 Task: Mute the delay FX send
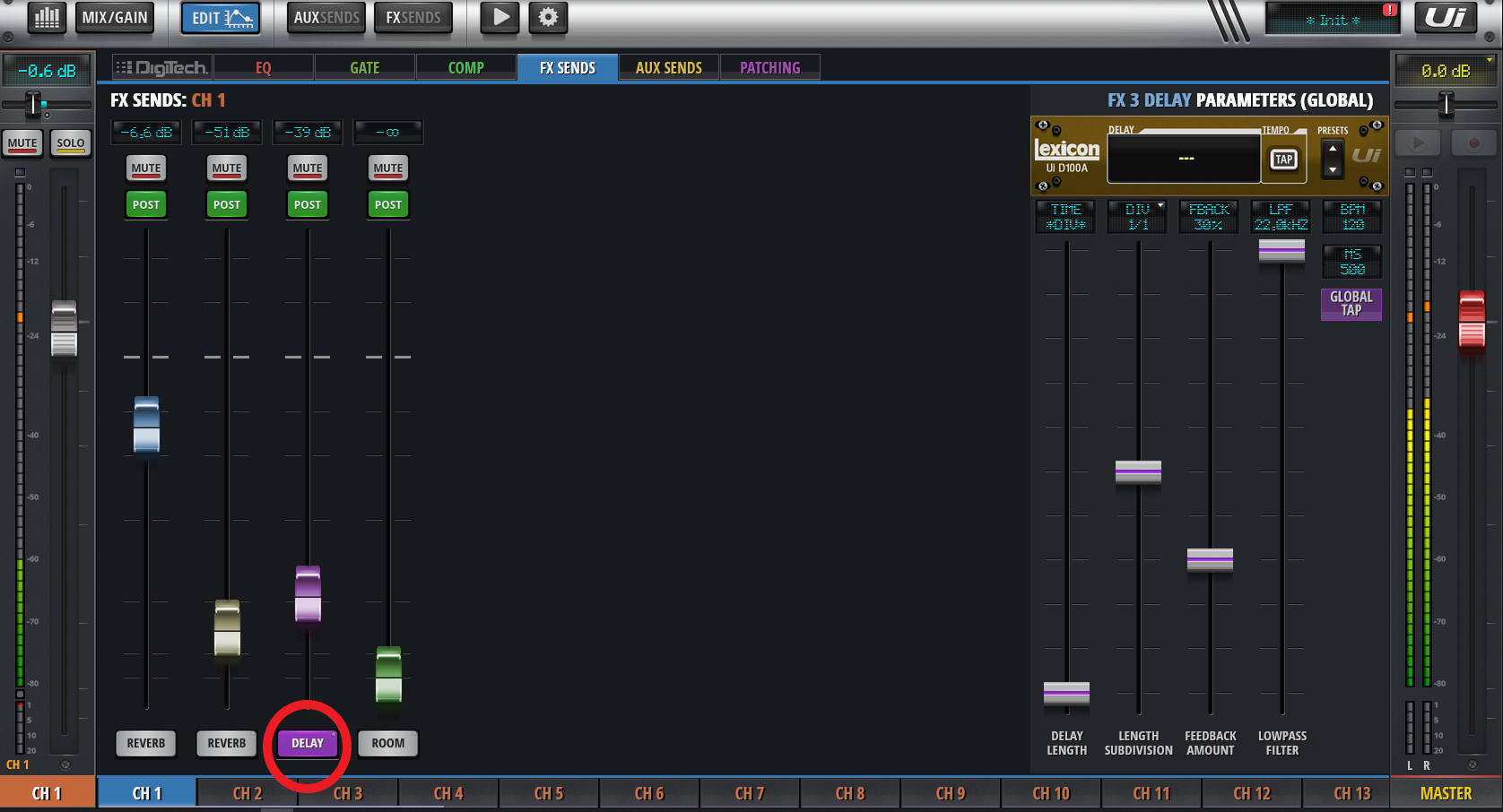pos(308,168)
